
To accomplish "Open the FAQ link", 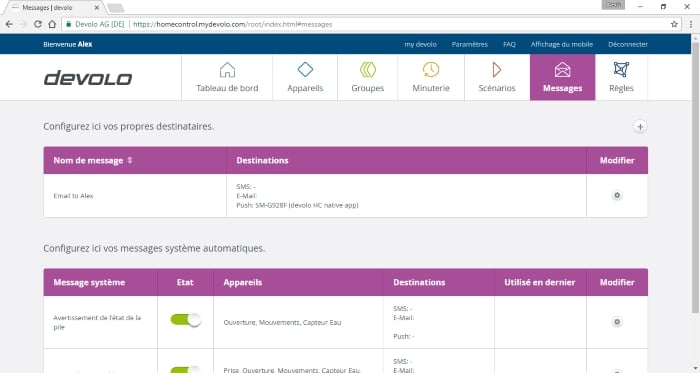I will [x=509, y=44].
